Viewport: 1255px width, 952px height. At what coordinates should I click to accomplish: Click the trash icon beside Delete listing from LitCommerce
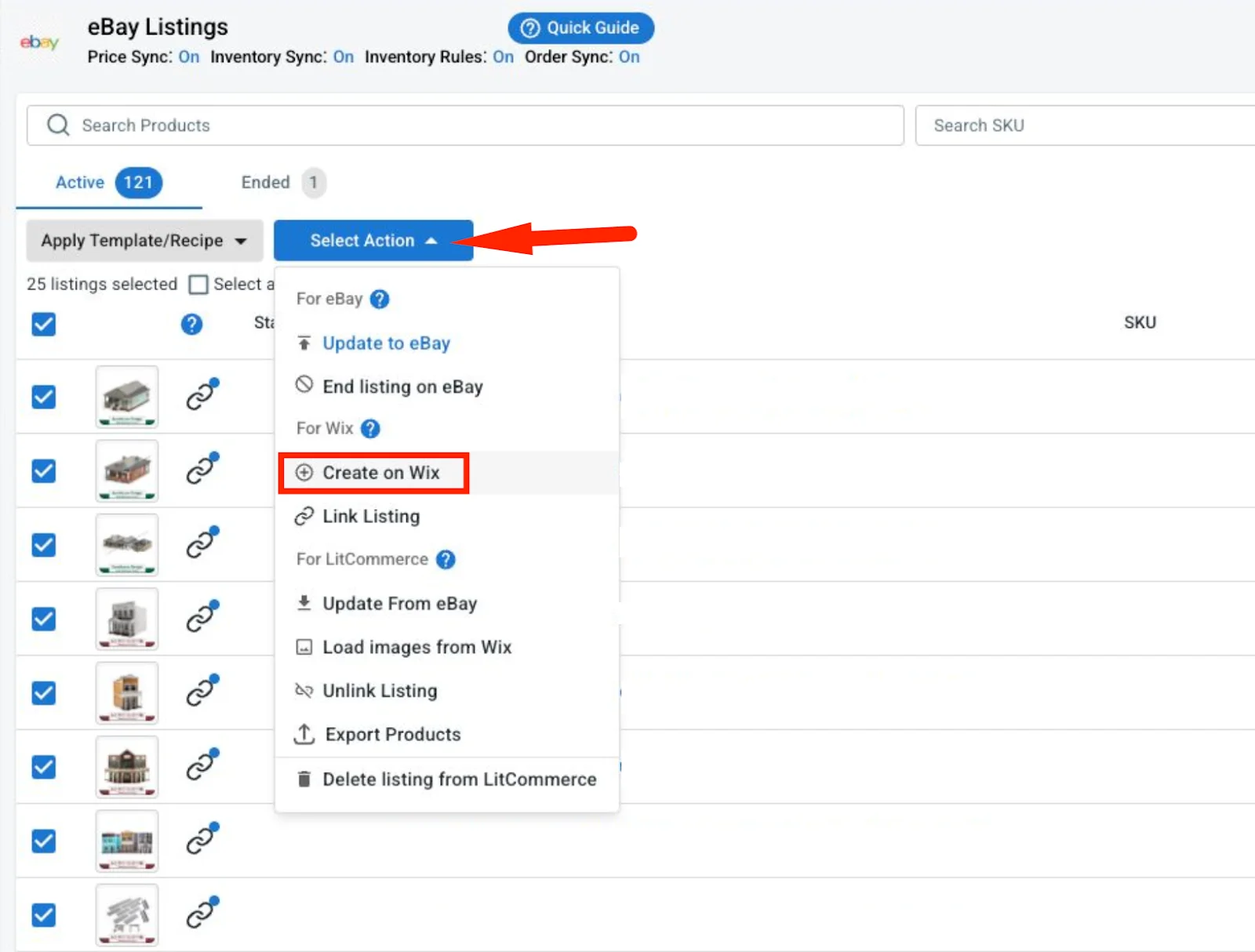tap(304, 779)
